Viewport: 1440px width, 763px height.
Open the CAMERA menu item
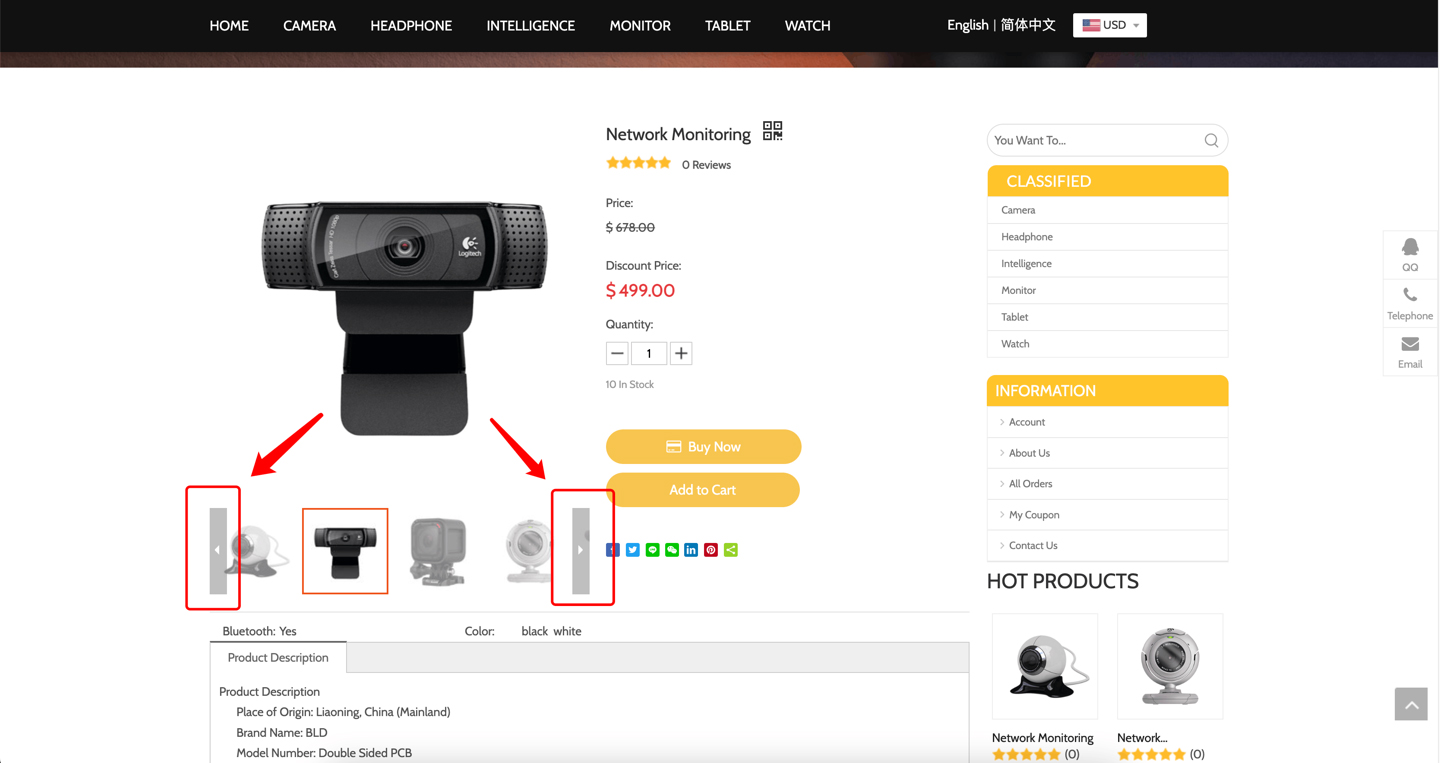point(309,26)
